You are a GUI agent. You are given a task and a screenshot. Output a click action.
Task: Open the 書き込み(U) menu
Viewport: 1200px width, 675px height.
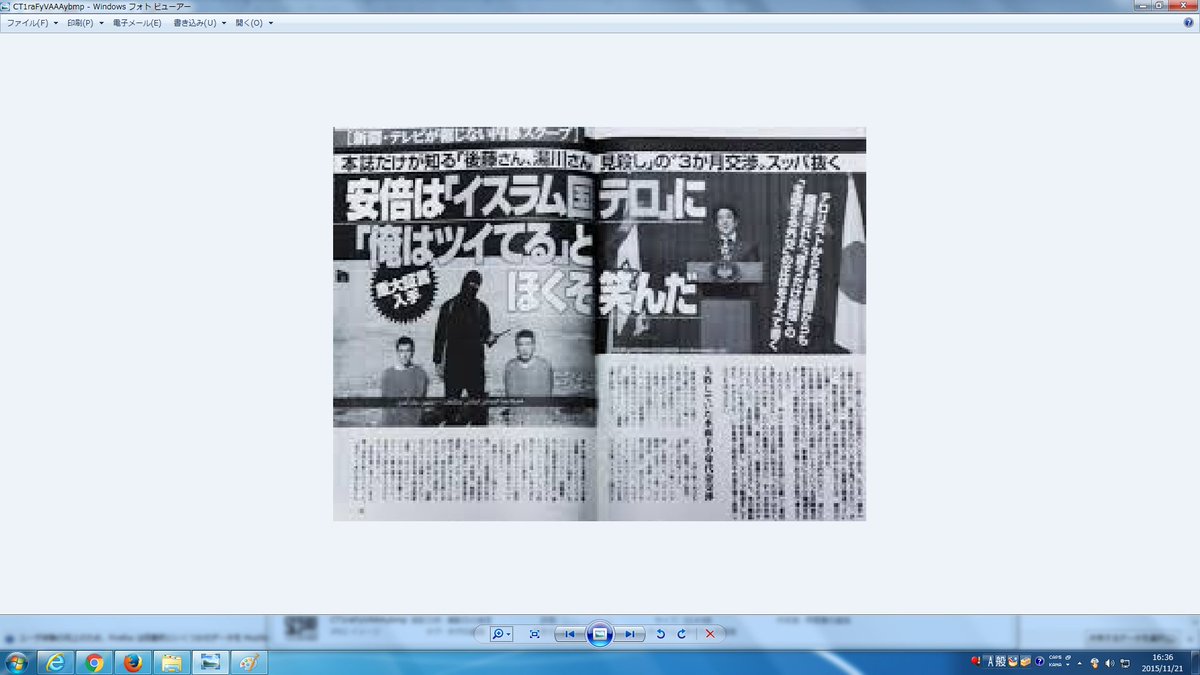(x=200, y=22)
